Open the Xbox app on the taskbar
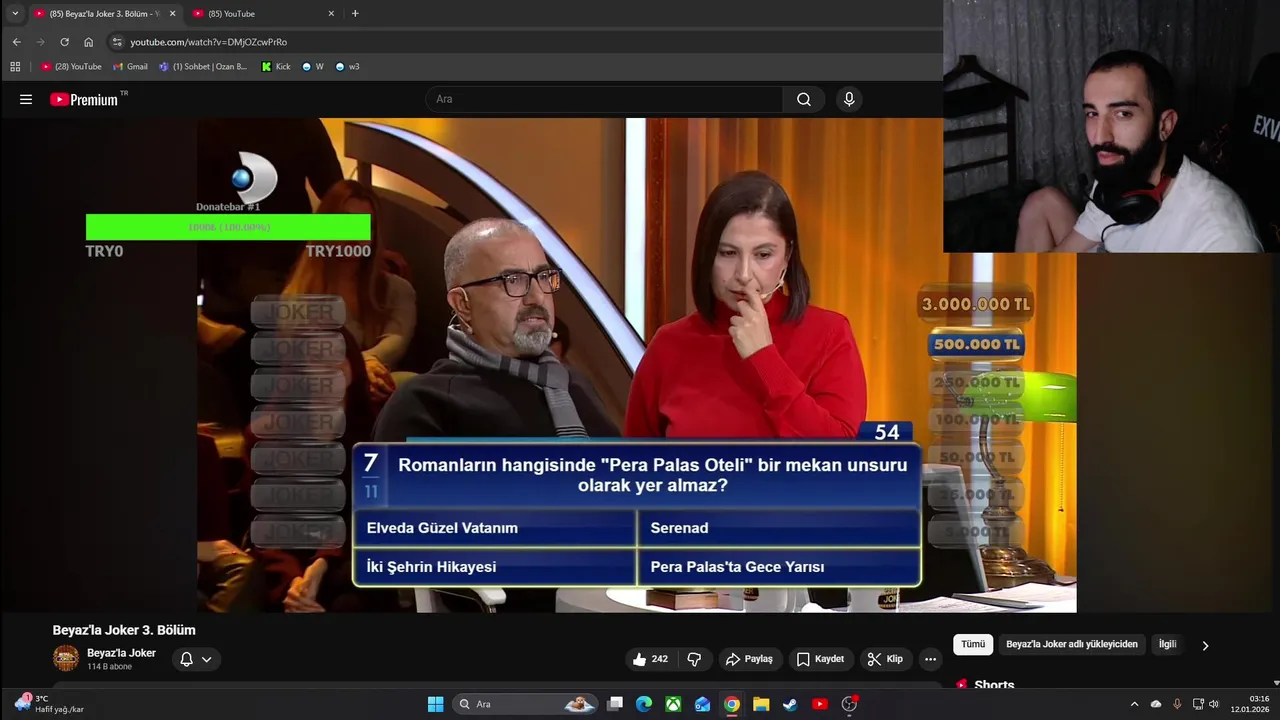Viewport: 1280px width, 720px height. coord(674,704)
